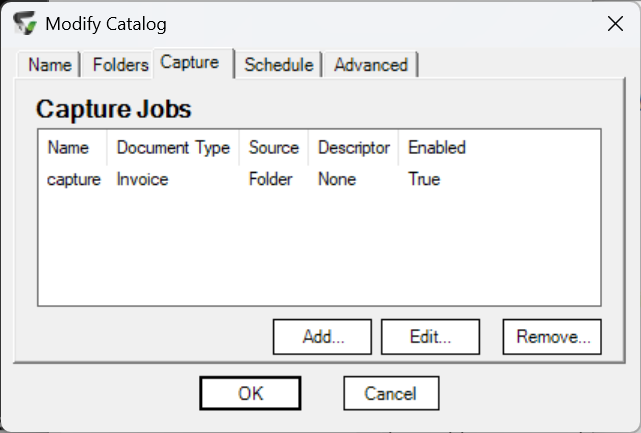The image size is (641, 433).
Task: Switch to the Name tab
Action: (x=49, y=65)
